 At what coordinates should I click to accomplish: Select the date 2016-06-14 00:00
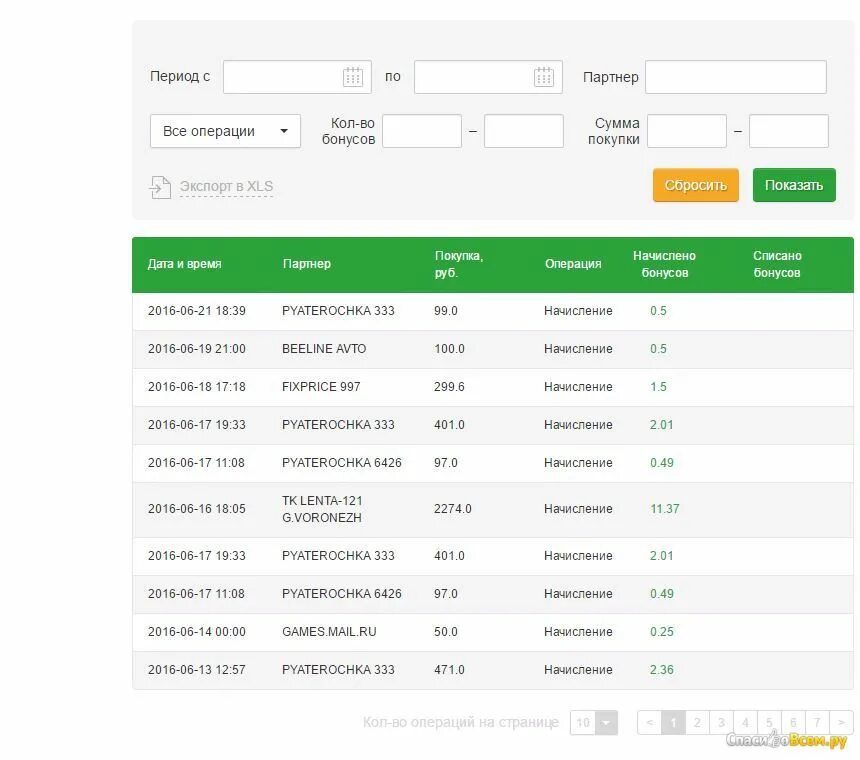pyautogui.click(x=197, y=632)
